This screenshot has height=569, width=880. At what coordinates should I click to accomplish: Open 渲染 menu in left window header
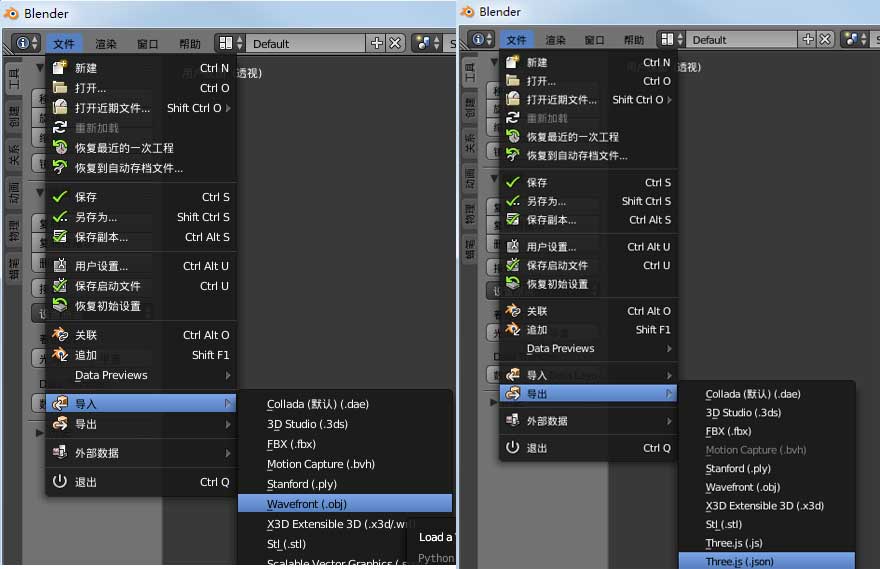click(106, 44)
